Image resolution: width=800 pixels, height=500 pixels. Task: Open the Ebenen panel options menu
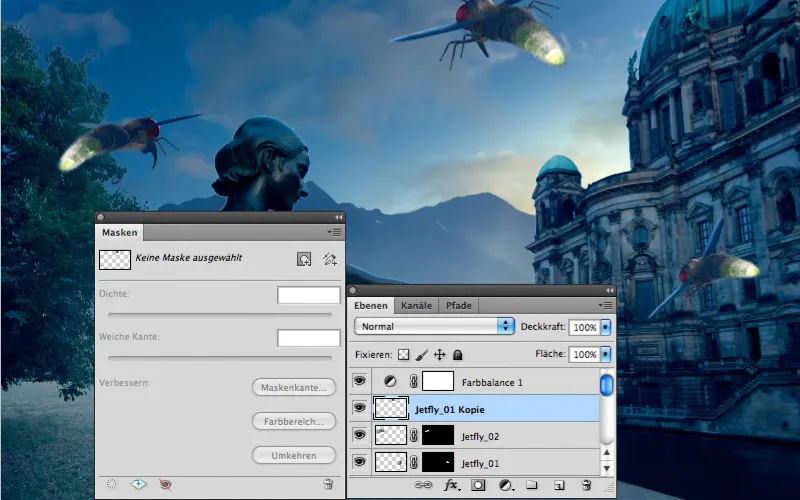click(606, 306)
